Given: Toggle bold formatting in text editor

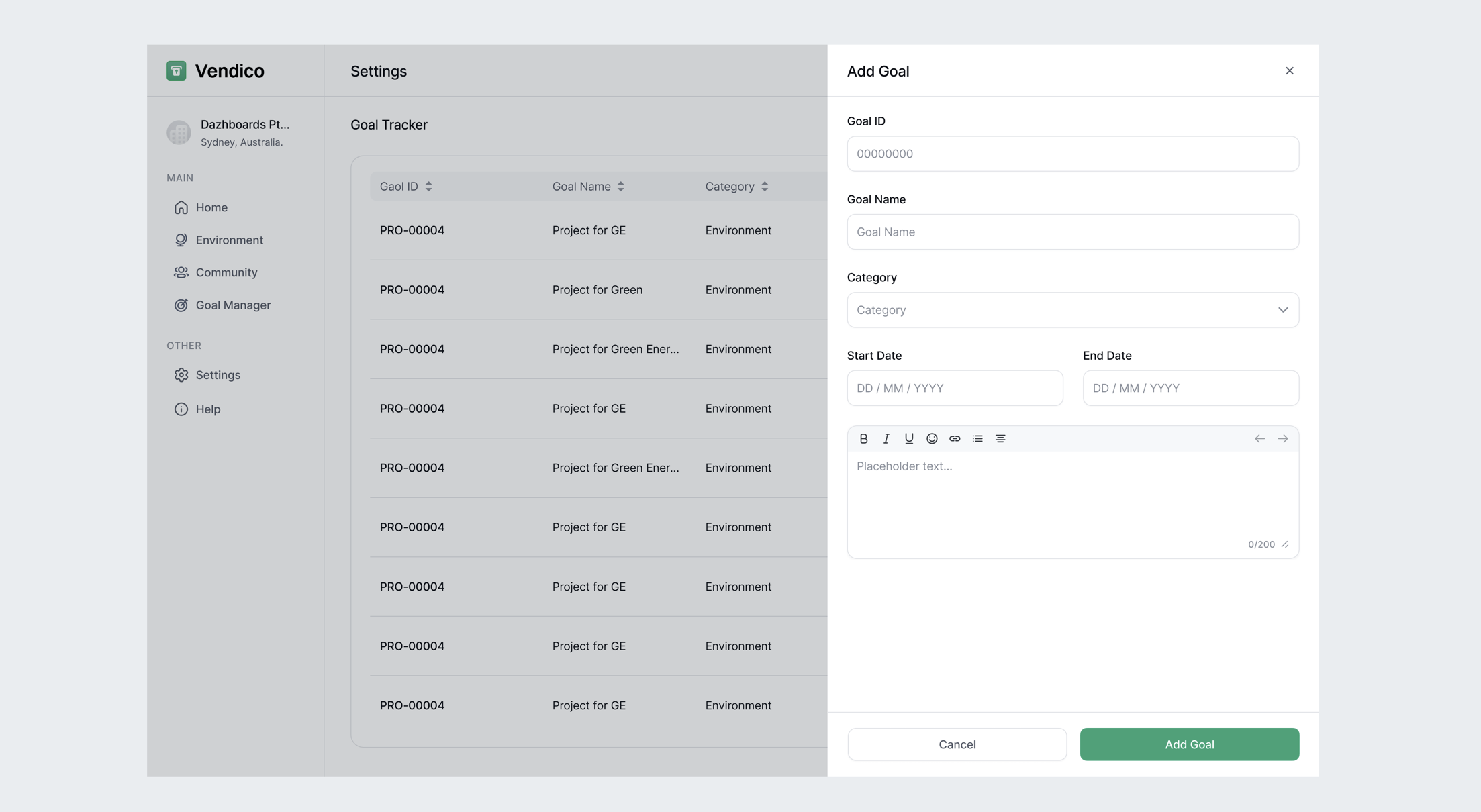Looking at the screenshot, I should click(863, 438).
